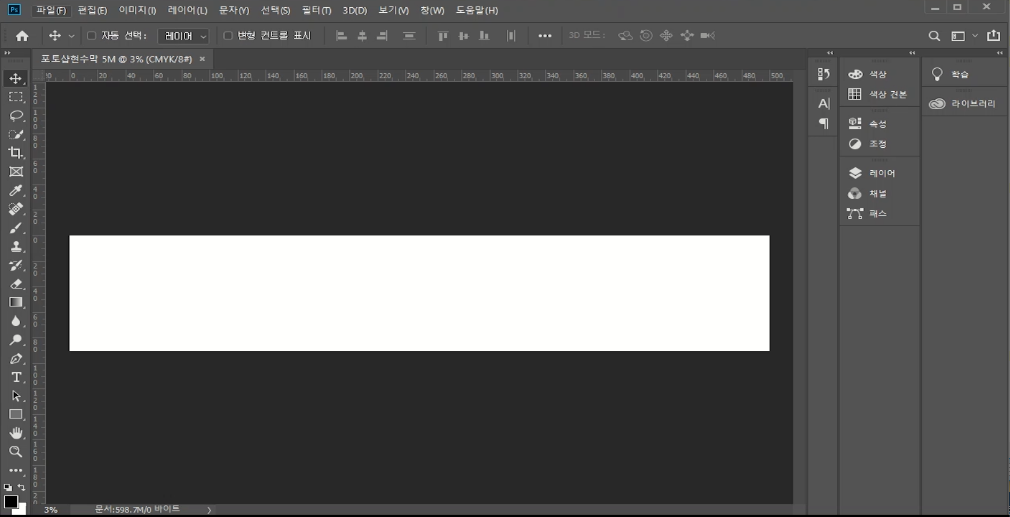Close the 포토샵현수막 5M document tab
Screen dimensions: 1010x517
click(x=202, y=59)
